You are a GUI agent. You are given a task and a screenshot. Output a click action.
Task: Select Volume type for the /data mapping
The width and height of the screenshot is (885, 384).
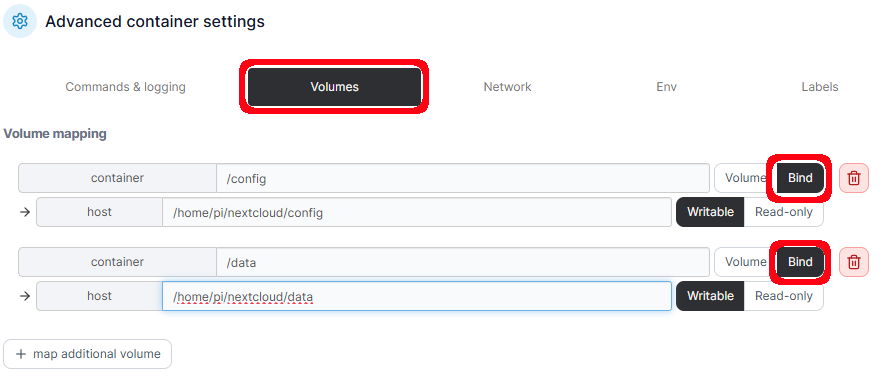[x=746, y=262]
